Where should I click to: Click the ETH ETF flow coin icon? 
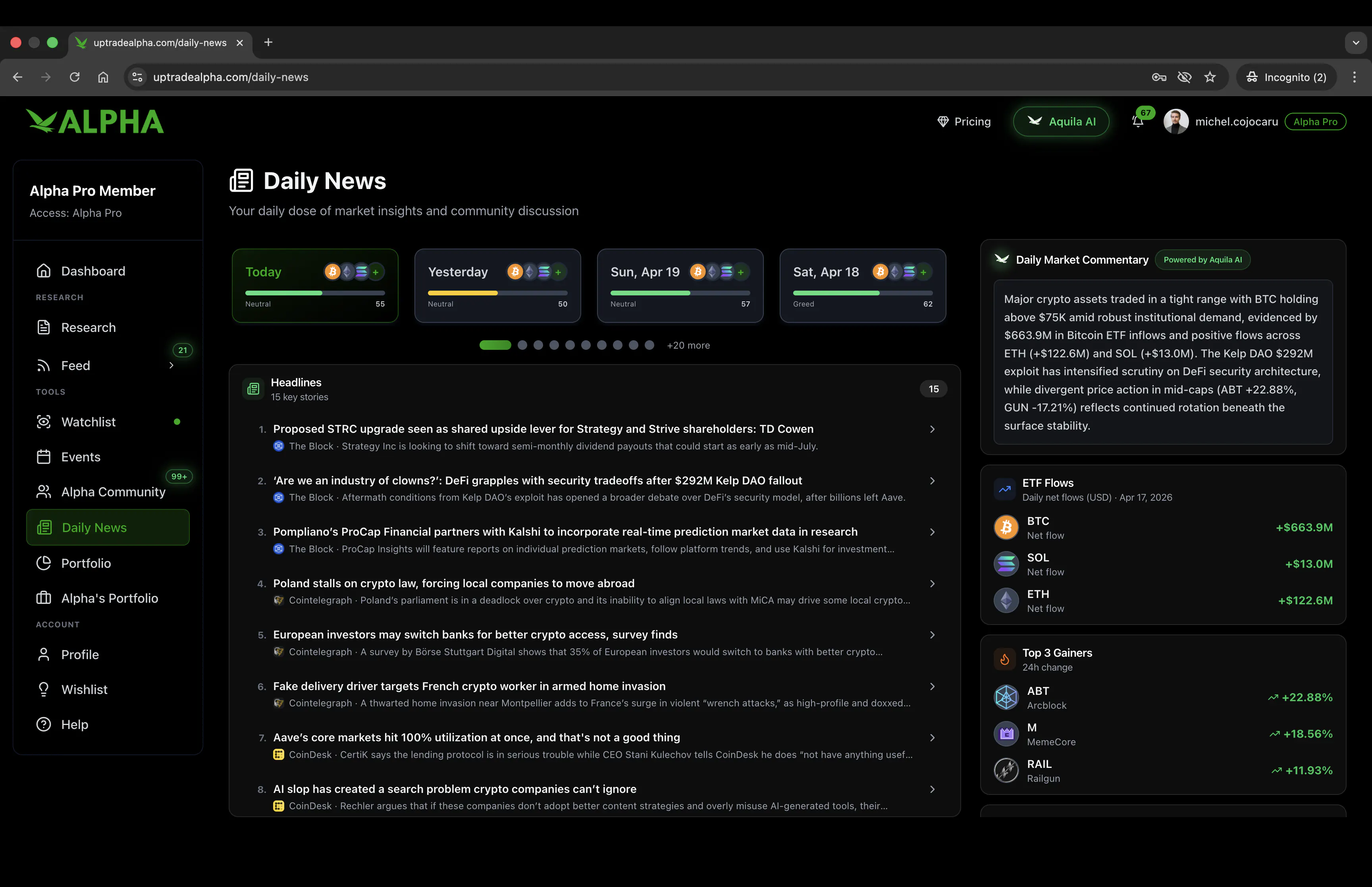(x=1006, y=600)
